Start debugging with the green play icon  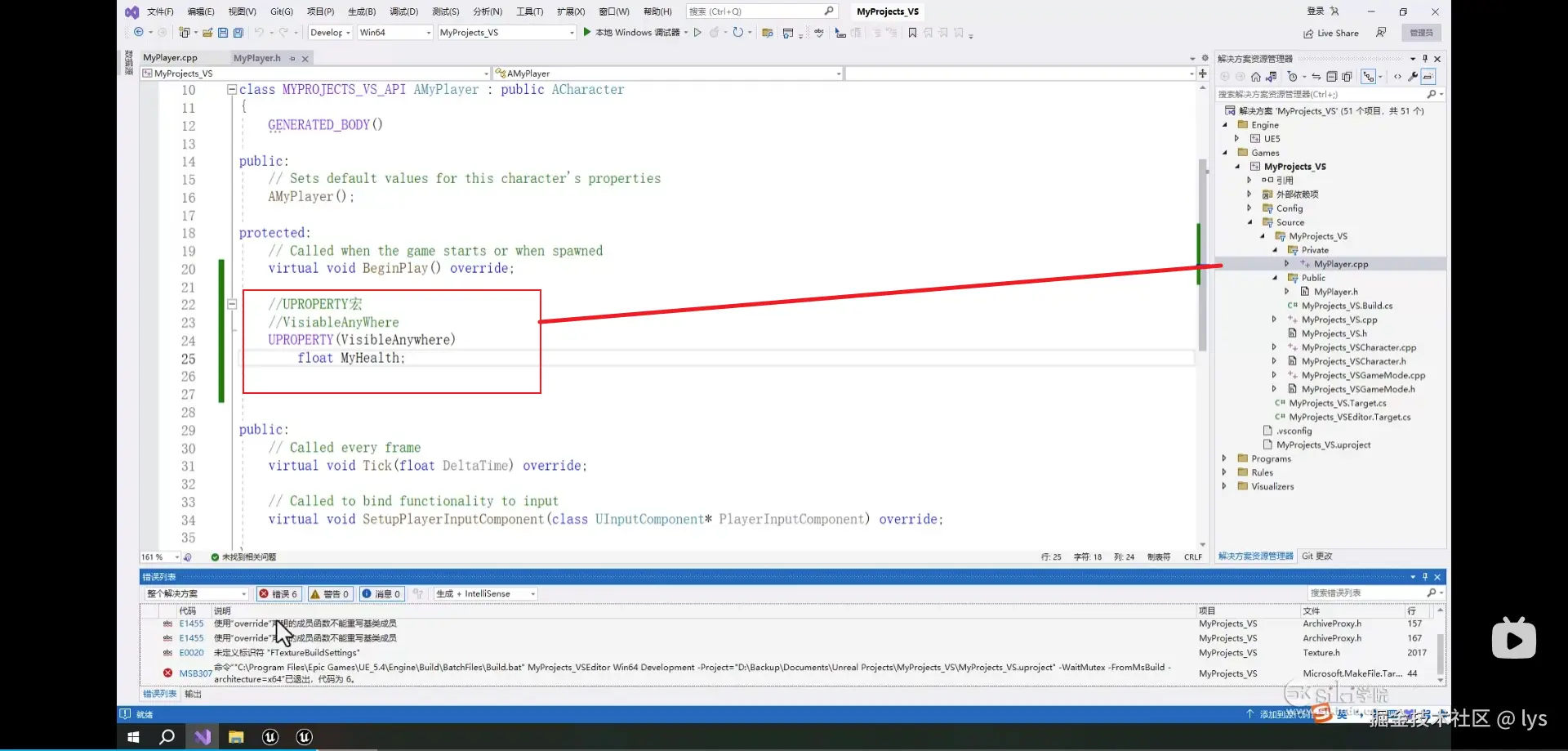[586, 33]
